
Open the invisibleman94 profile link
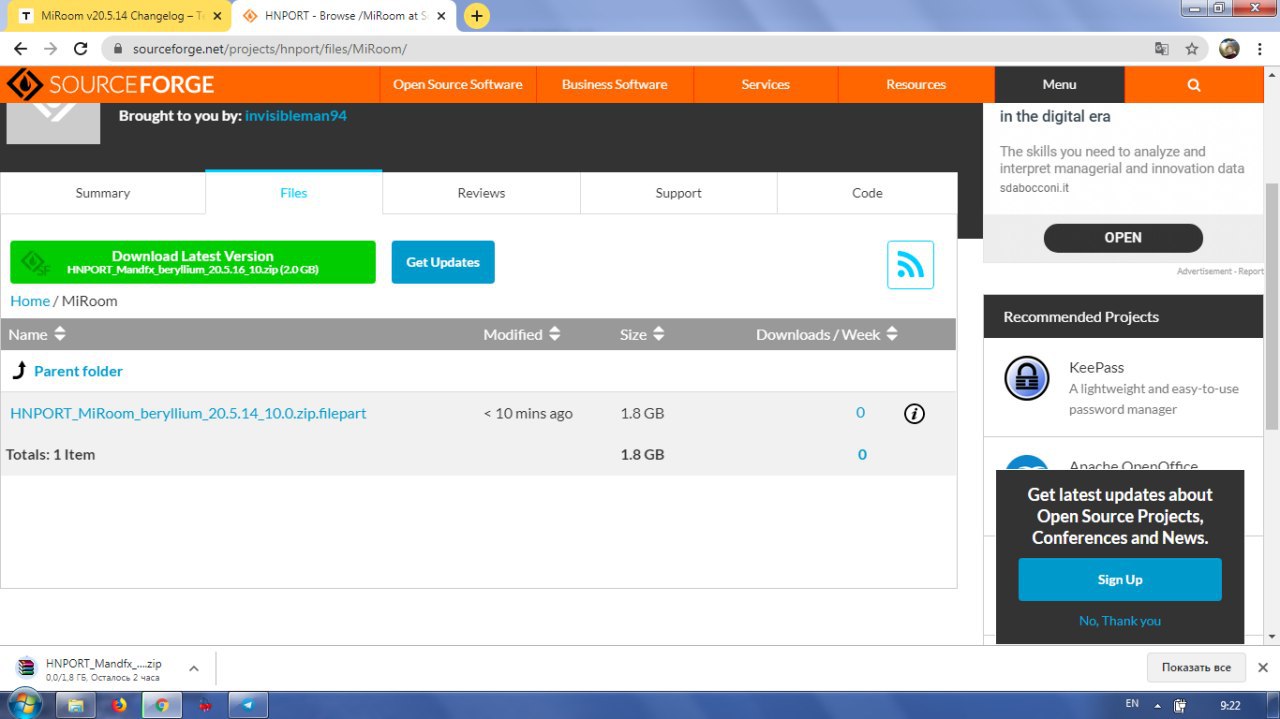[x=296, y=116]
